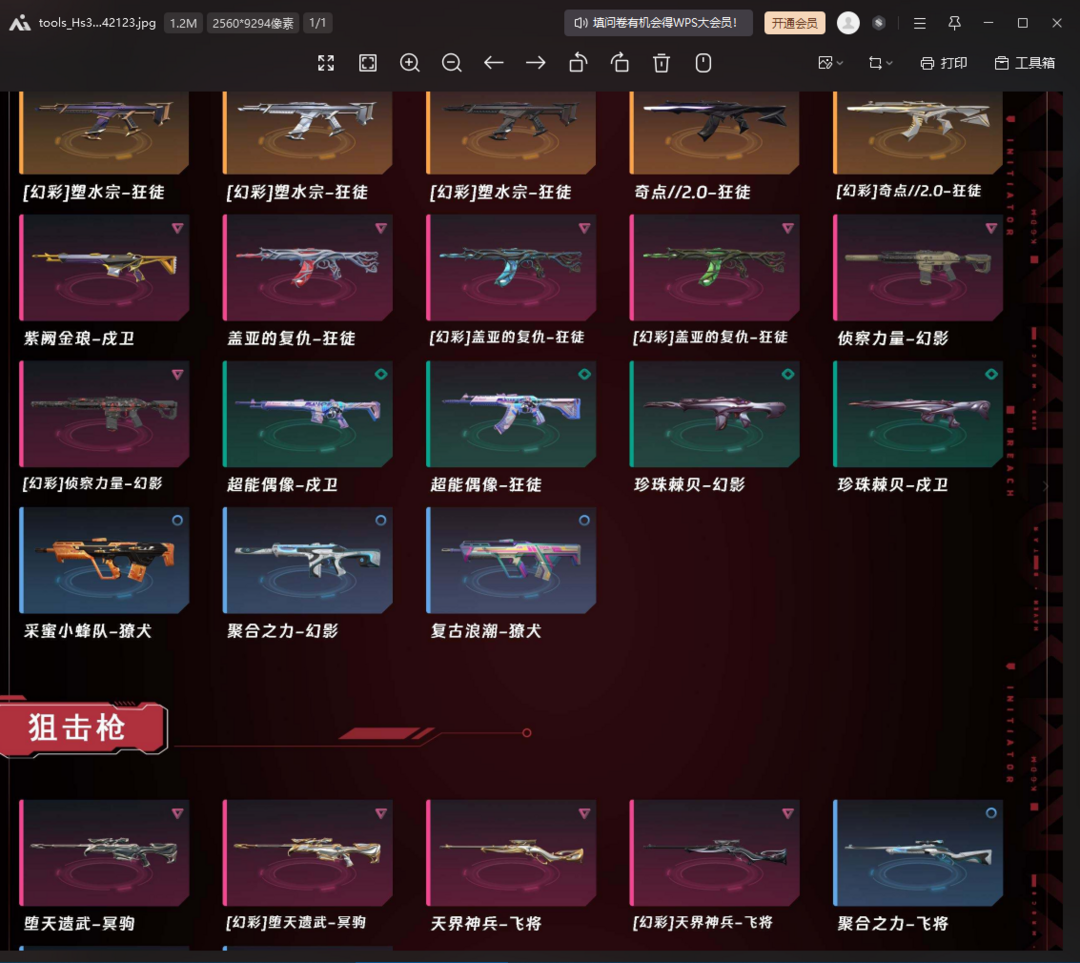The width and height of the screenshot is (1080, 963).
Task: Click the 2560*9294像素 dimensions badge
Action: pos(253,23)
